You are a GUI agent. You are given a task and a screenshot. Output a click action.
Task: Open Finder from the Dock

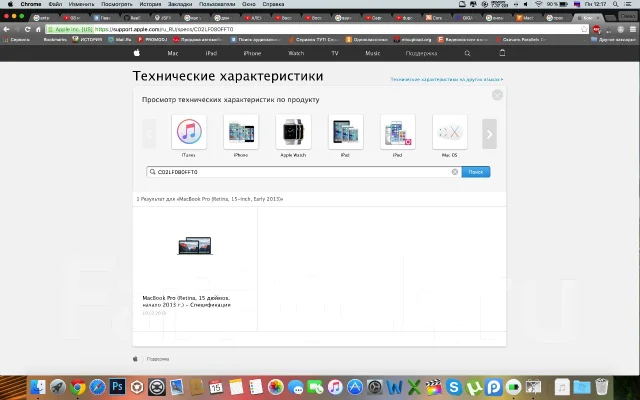(x=38, y=387)
